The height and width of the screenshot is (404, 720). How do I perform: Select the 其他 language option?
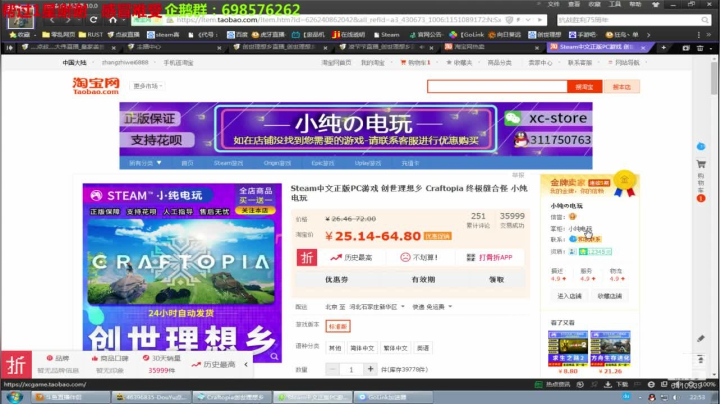click(335, 348)
